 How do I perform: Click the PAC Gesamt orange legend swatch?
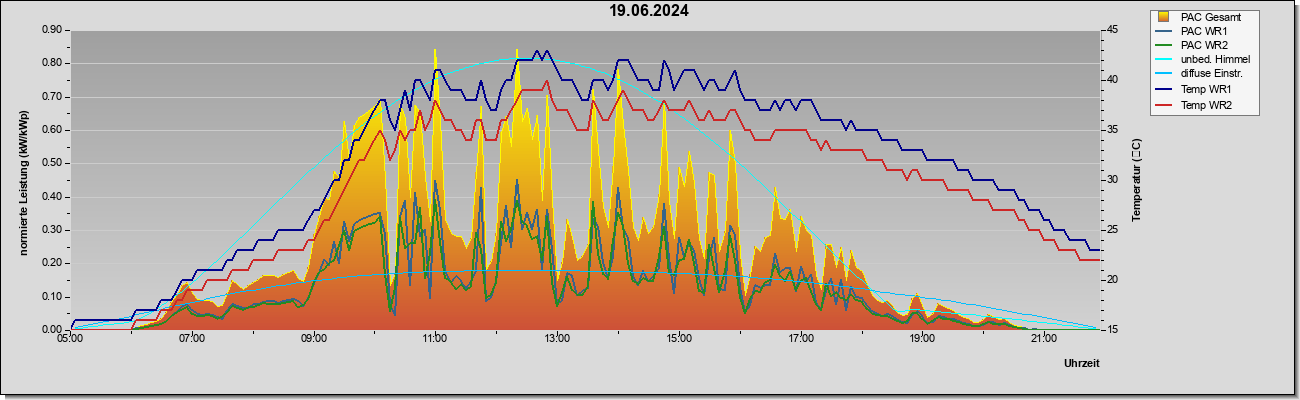(1164, 17)
